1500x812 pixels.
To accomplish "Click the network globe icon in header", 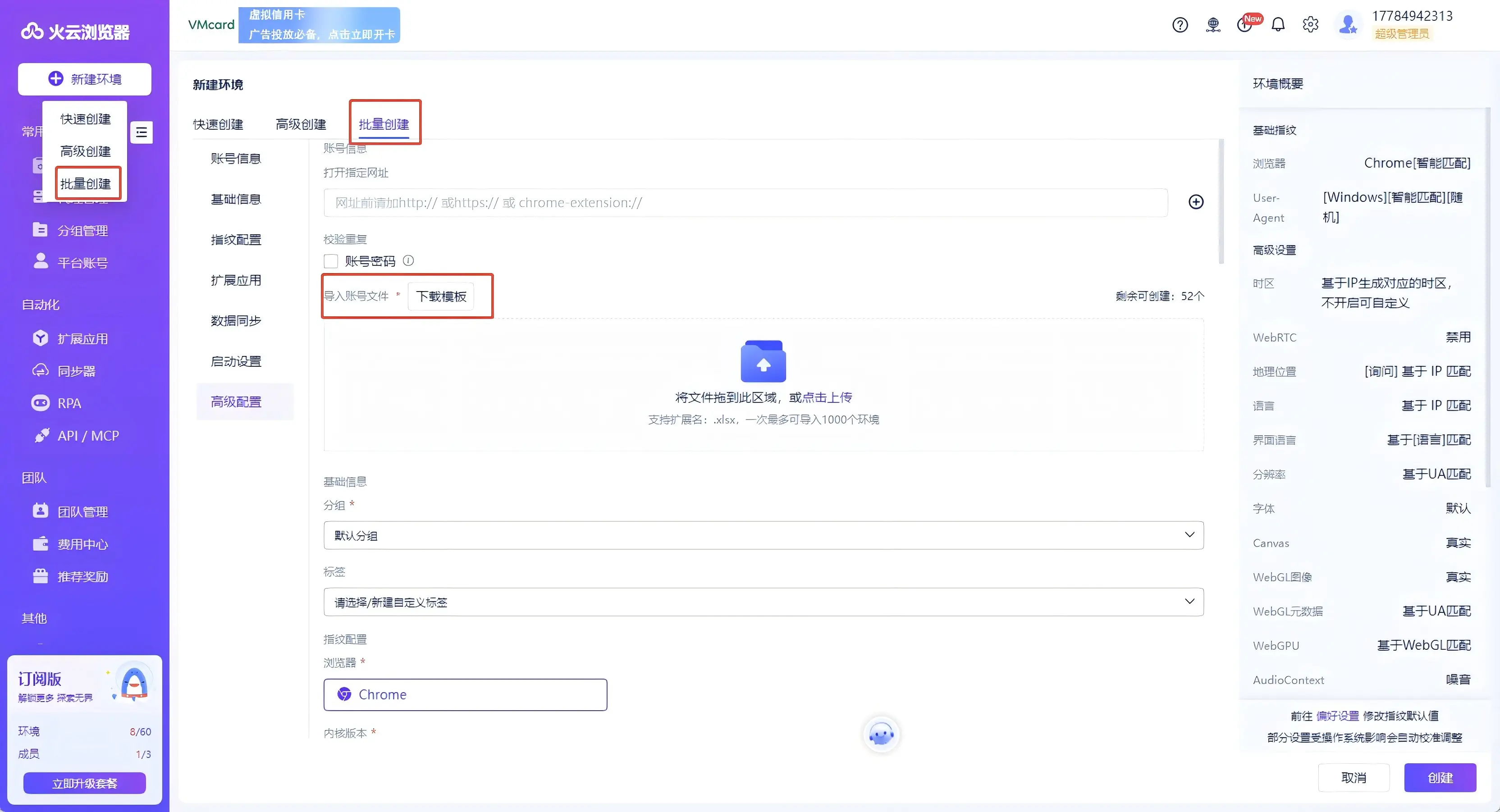I will (x=1213, y=25).
